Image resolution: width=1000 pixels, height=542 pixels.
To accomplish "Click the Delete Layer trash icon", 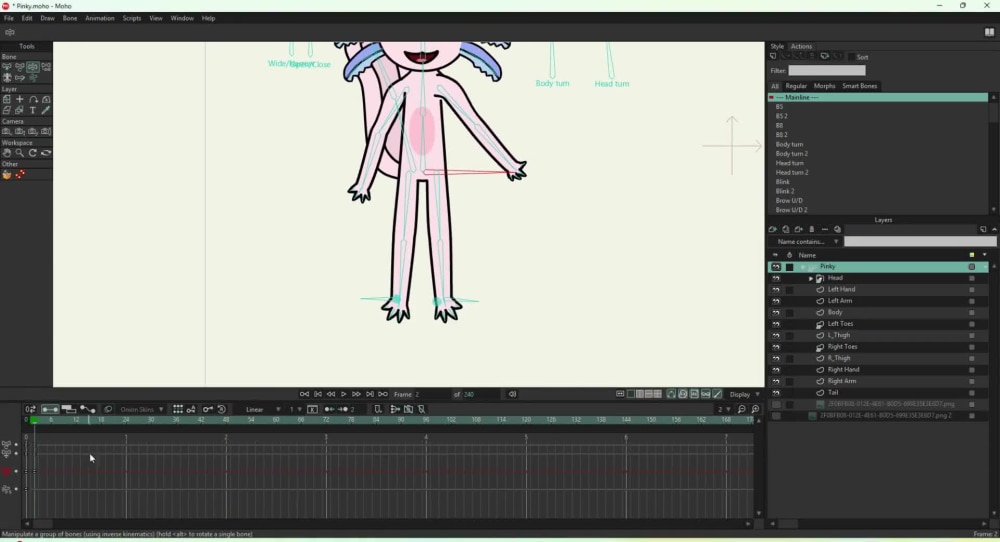I will [812, 230].
